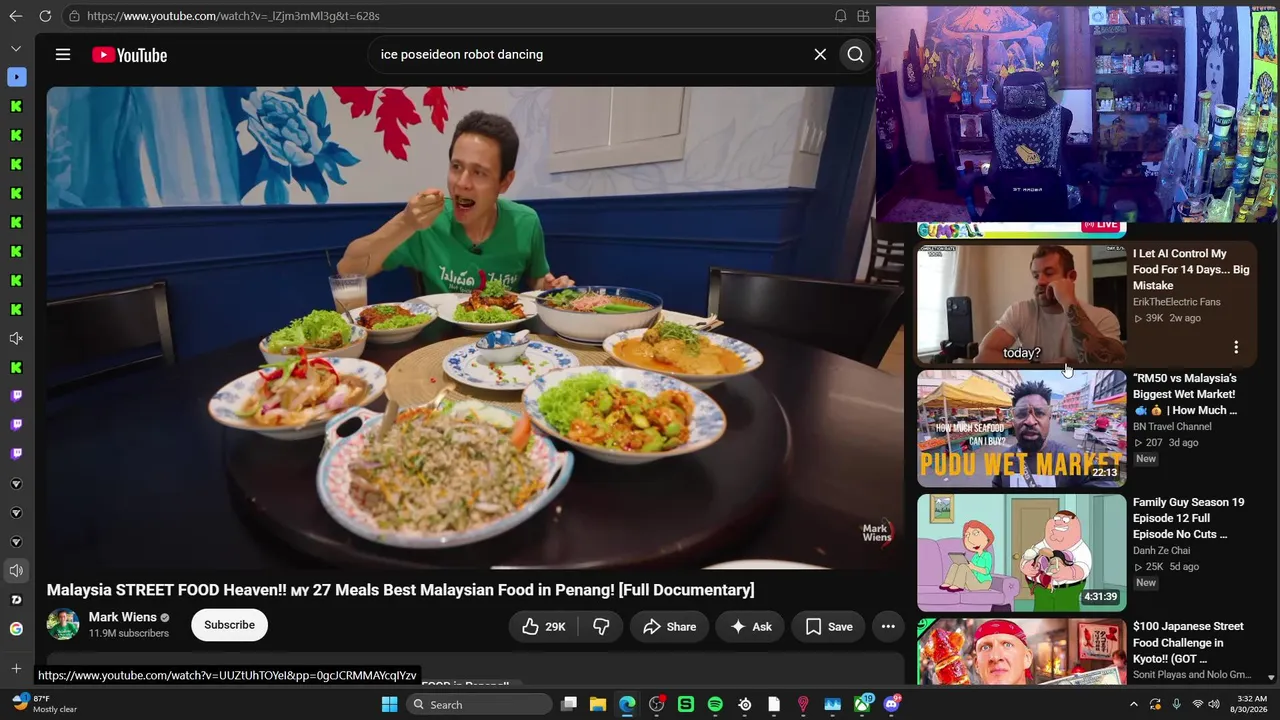This screenshot has height=720, width=1280.
Task: Subscribe to Mark Wiens
Action: click(229, 625)
